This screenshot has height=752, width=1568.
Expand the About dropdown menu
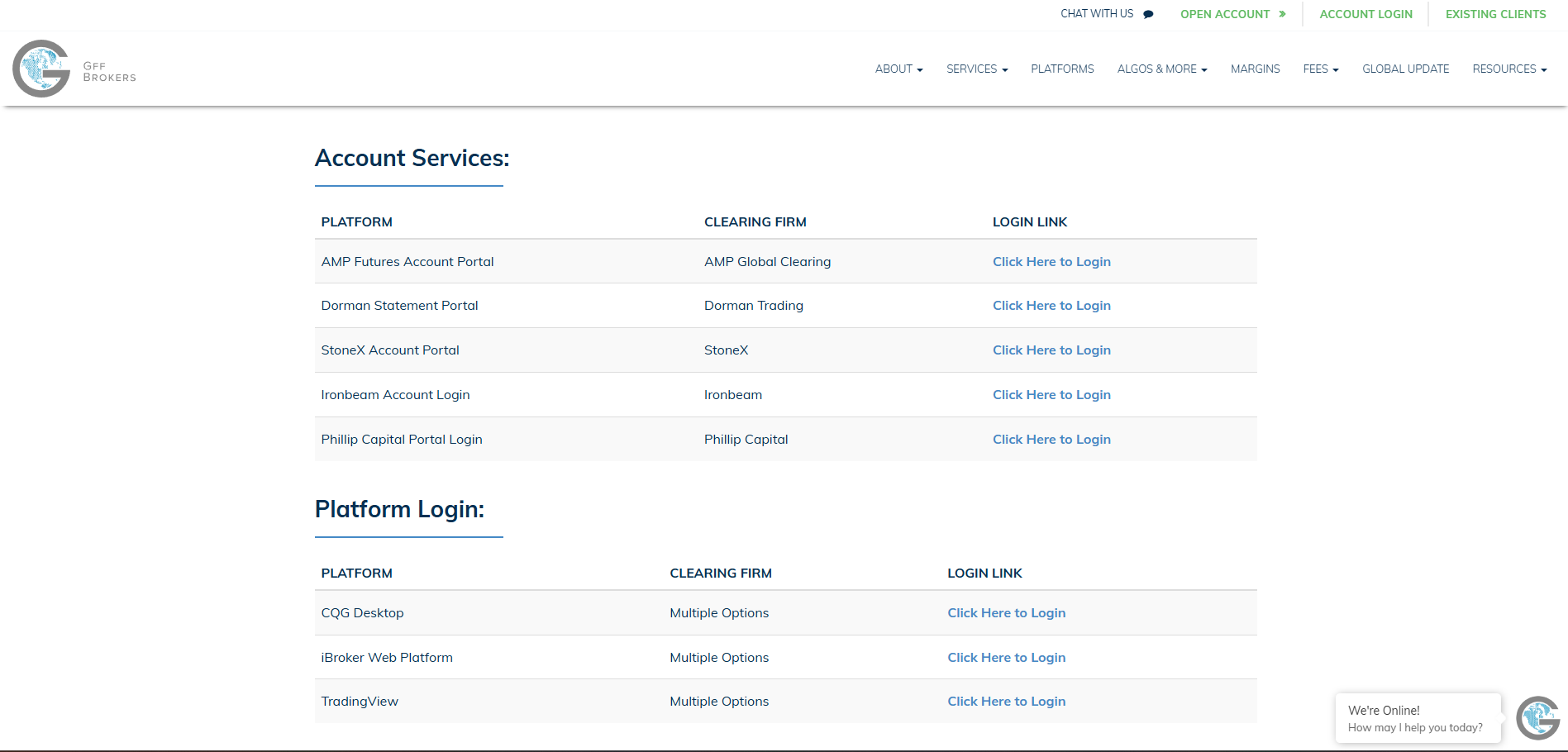(x=898, y=69)
